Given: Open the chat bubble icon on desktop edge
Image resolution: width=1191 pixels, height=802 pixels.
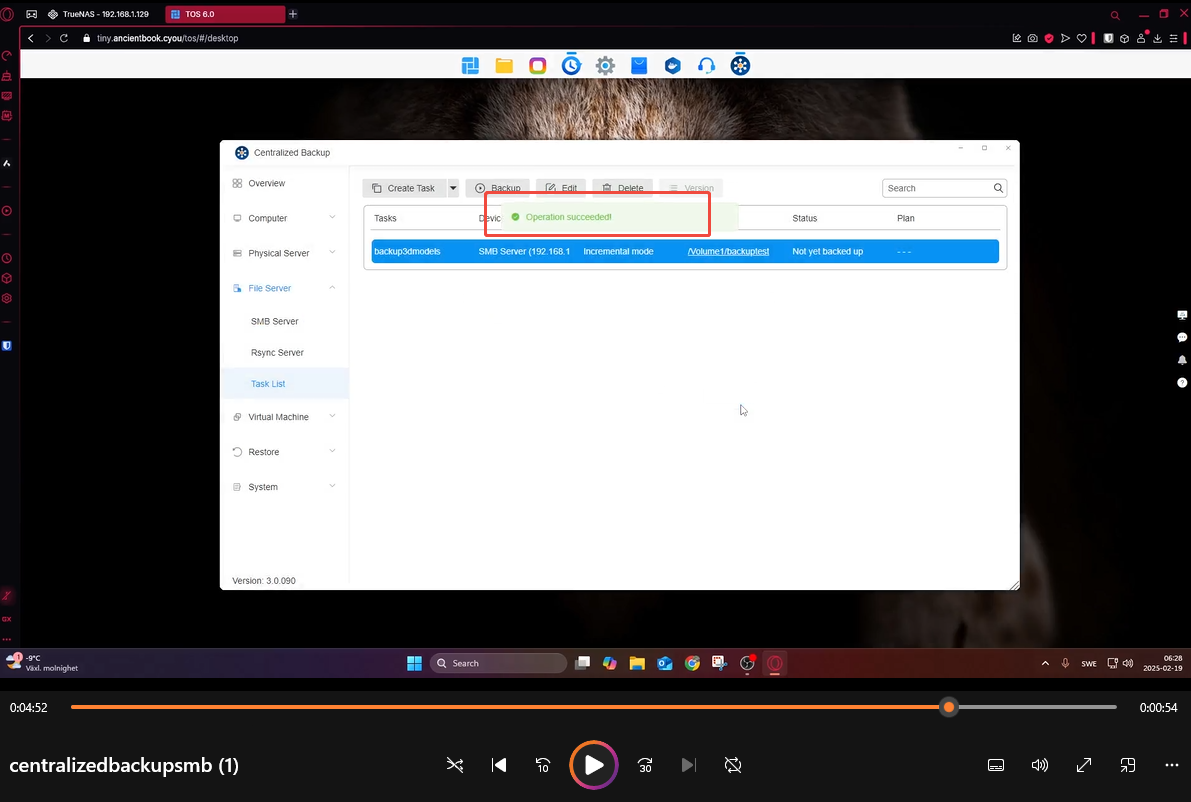Looking at the screenshot, I should tap(1182, 337).
